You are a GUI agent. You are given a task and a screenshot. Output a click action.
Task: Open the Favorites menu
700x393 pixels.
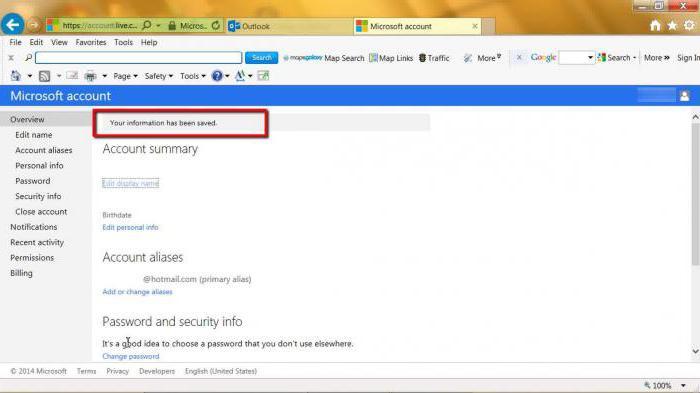click(x=91, y=42)
